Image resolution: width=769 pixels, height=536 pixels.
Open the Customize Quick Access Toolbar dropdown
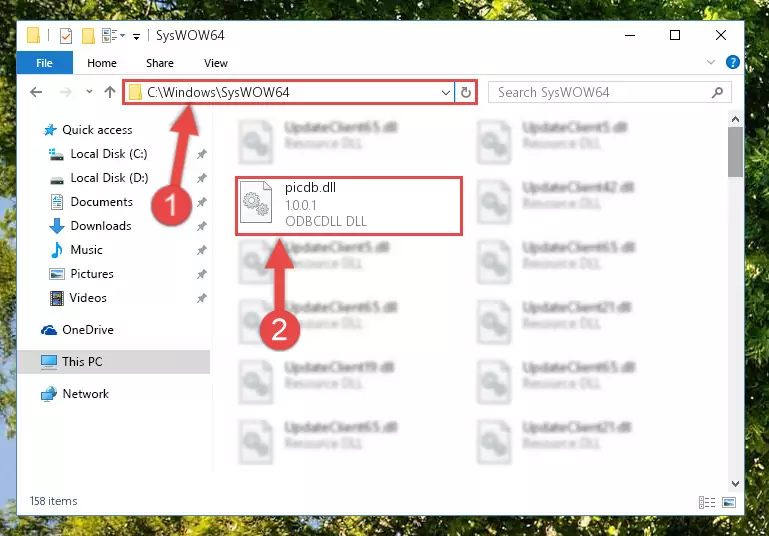pos(136,36)
